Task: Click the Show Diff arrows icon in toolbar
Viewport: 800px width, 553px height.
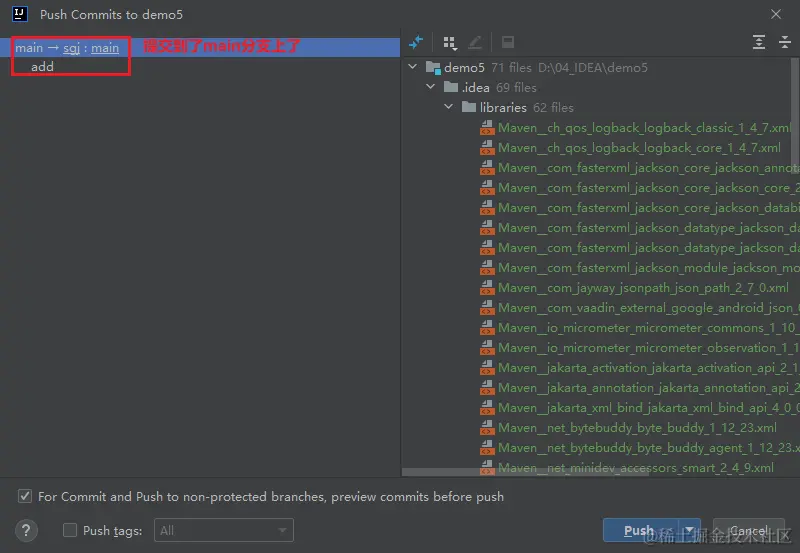Action: [x=416, y=42]
